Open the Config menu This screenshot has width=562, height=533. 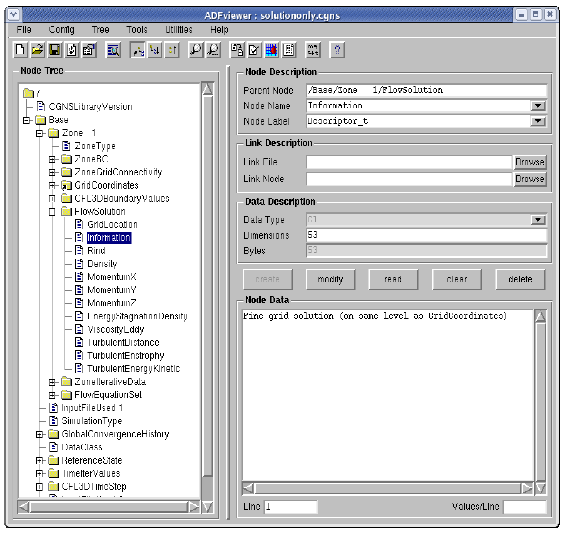point(62,29)
